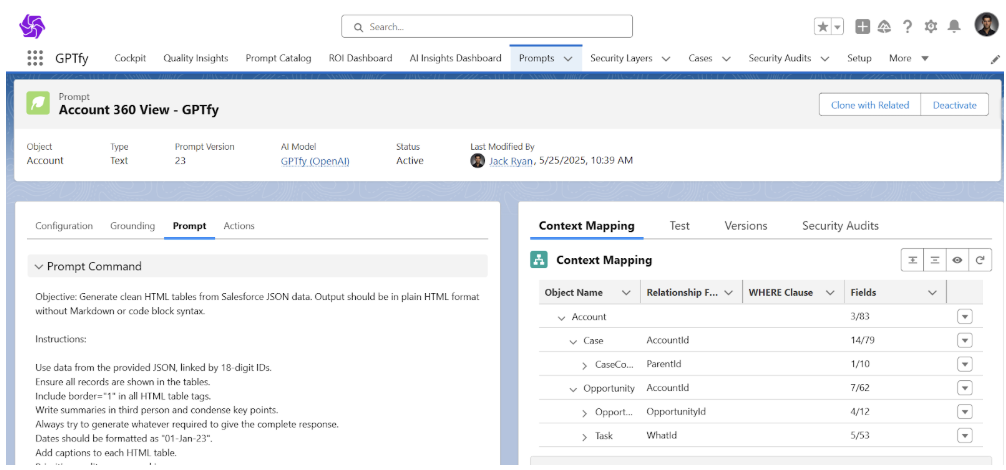Select the Context Mapping tab
This screenshot has height=470, width=1006.
click(586, 226)
